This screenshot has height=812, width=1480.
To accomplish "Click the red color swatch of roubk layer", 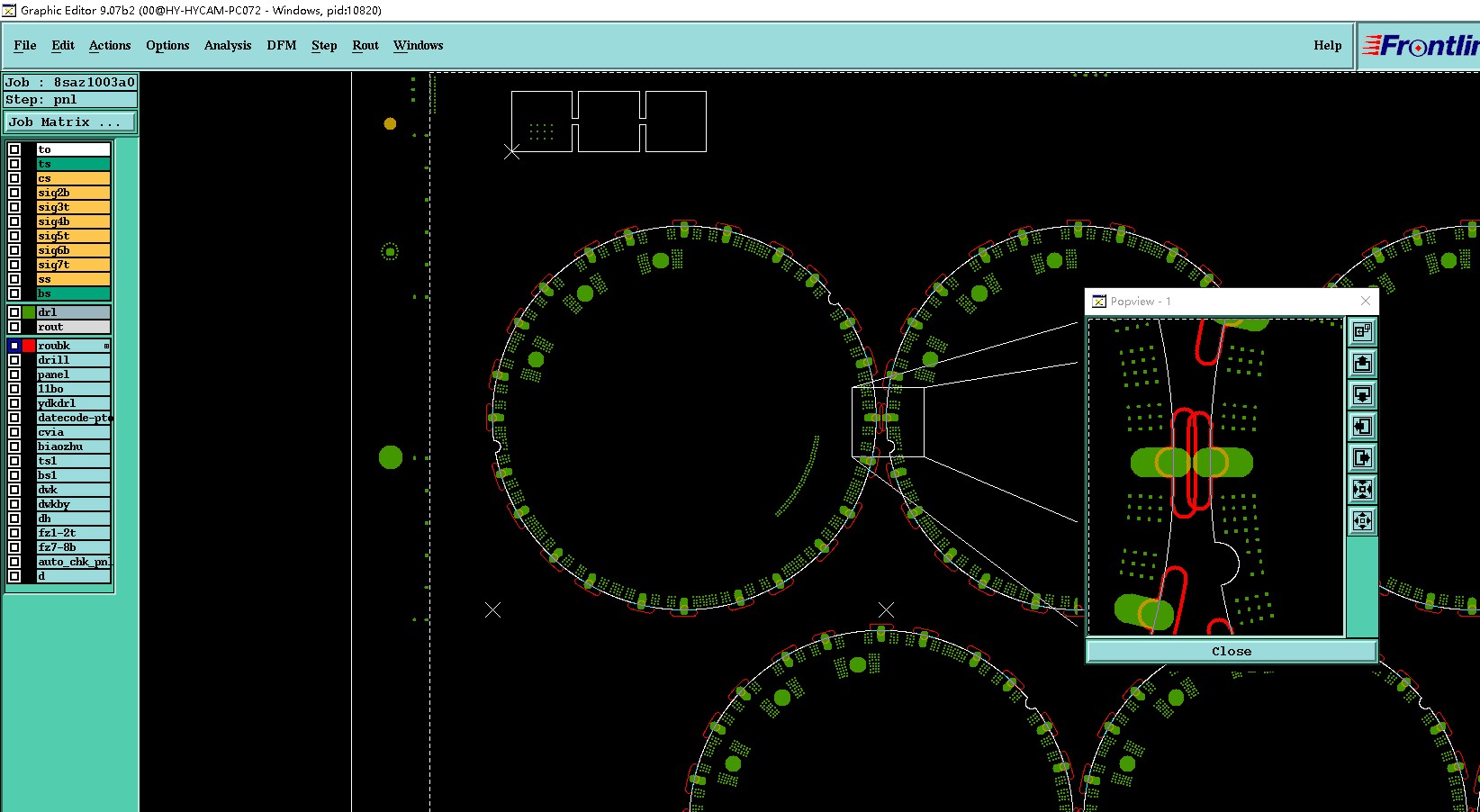I will point(29,346).
